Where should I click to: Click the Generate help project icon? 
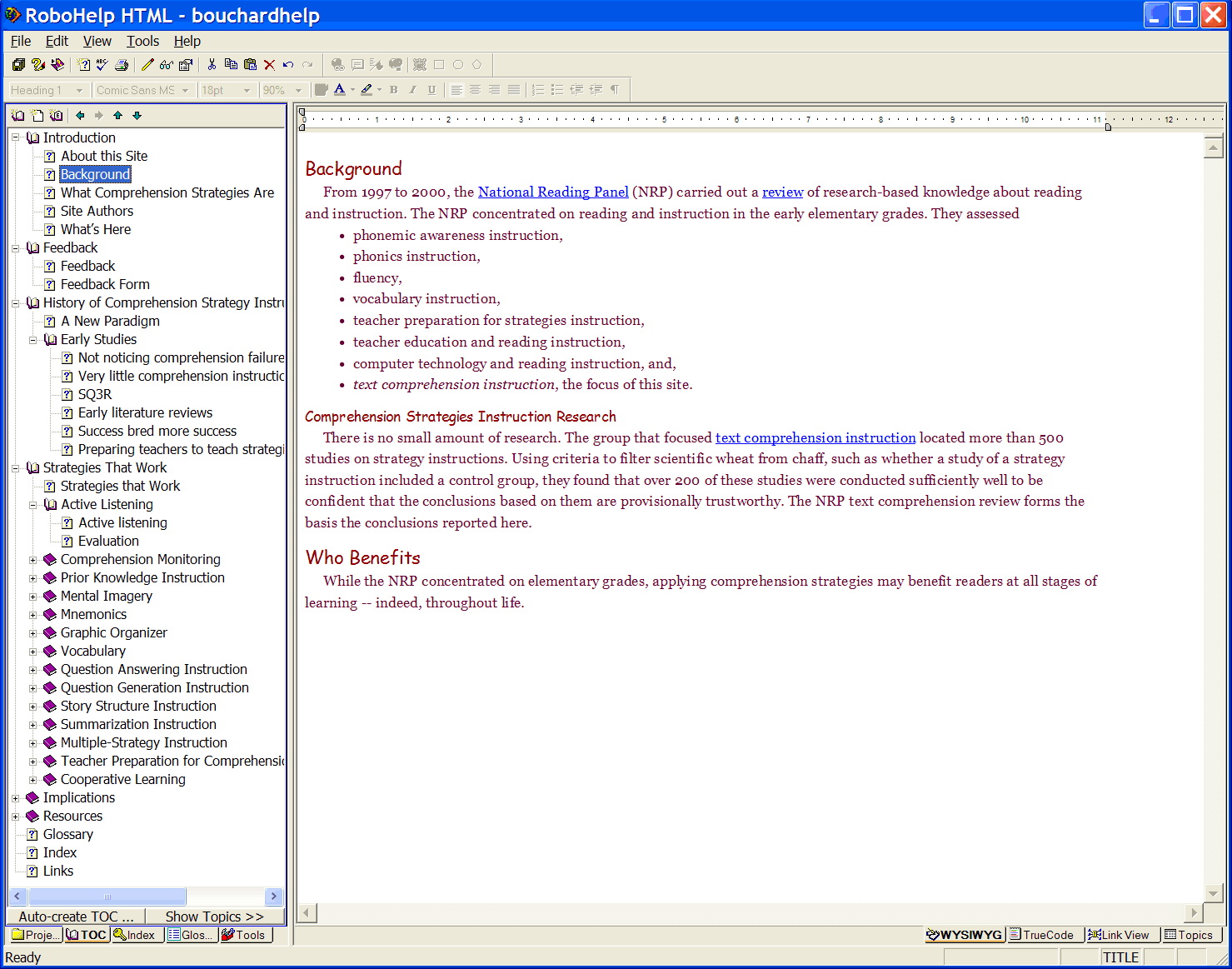57,64
